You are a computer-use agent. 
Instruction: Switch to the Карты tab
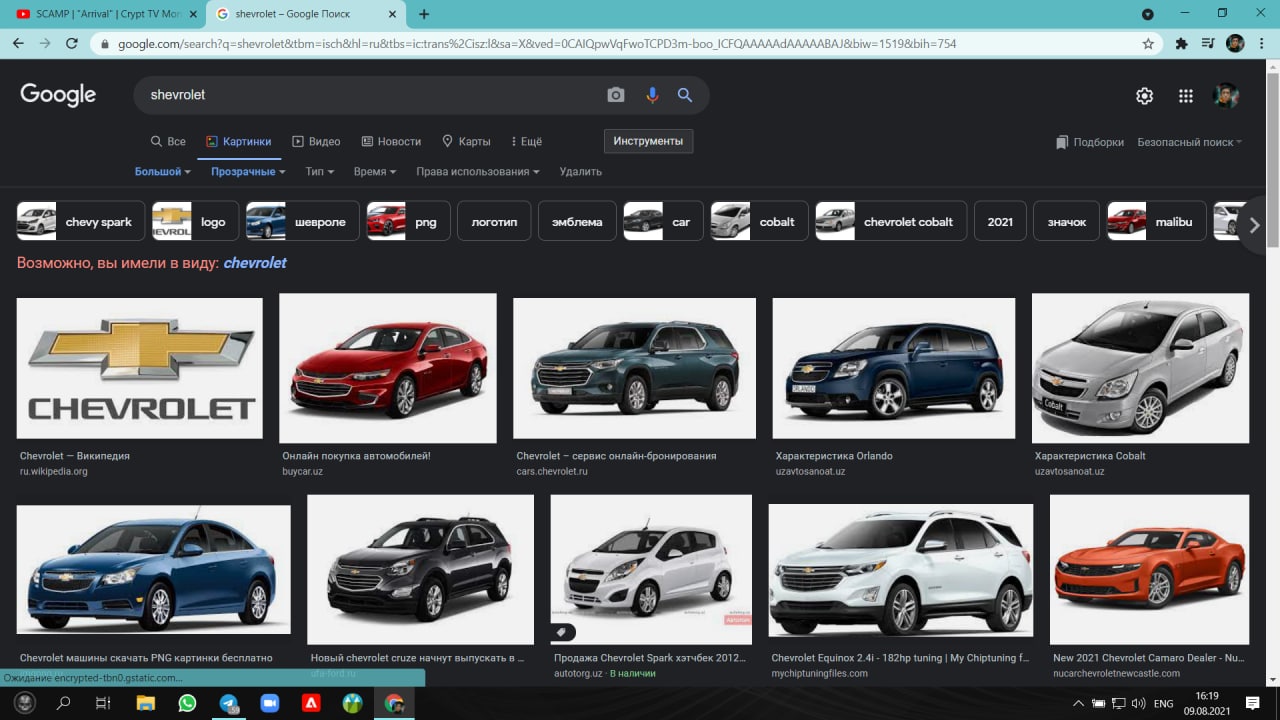coord(466,142)
